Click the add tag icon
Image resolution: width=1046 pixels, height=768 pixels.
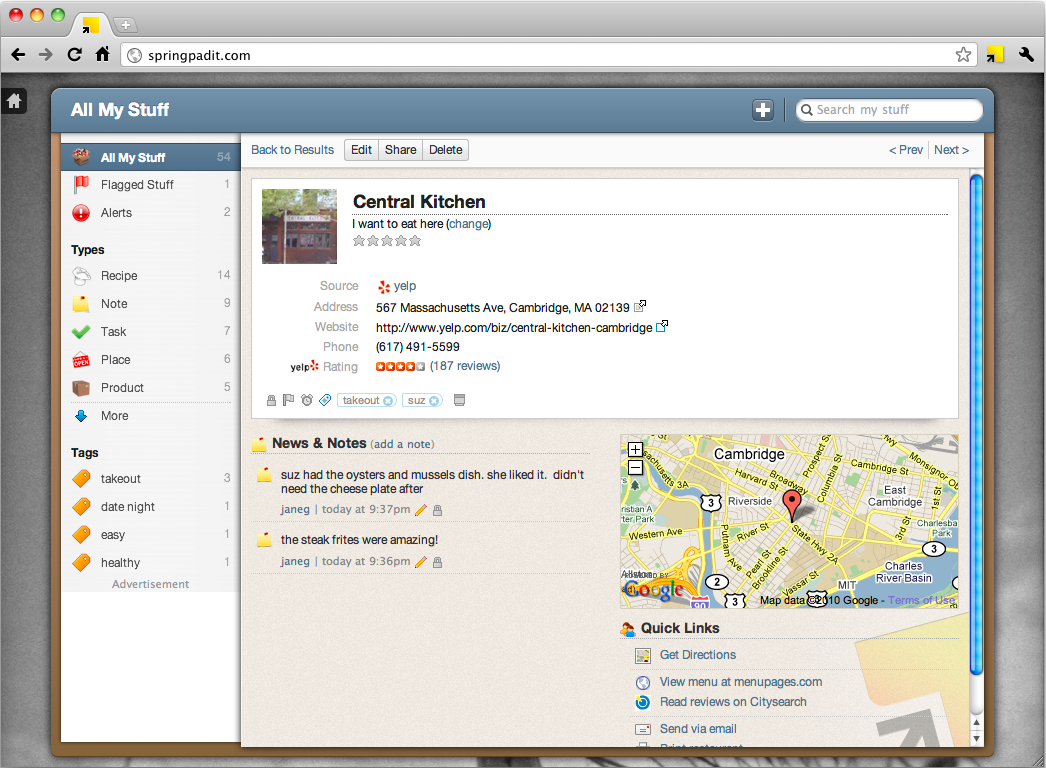[x=325, y=400]
